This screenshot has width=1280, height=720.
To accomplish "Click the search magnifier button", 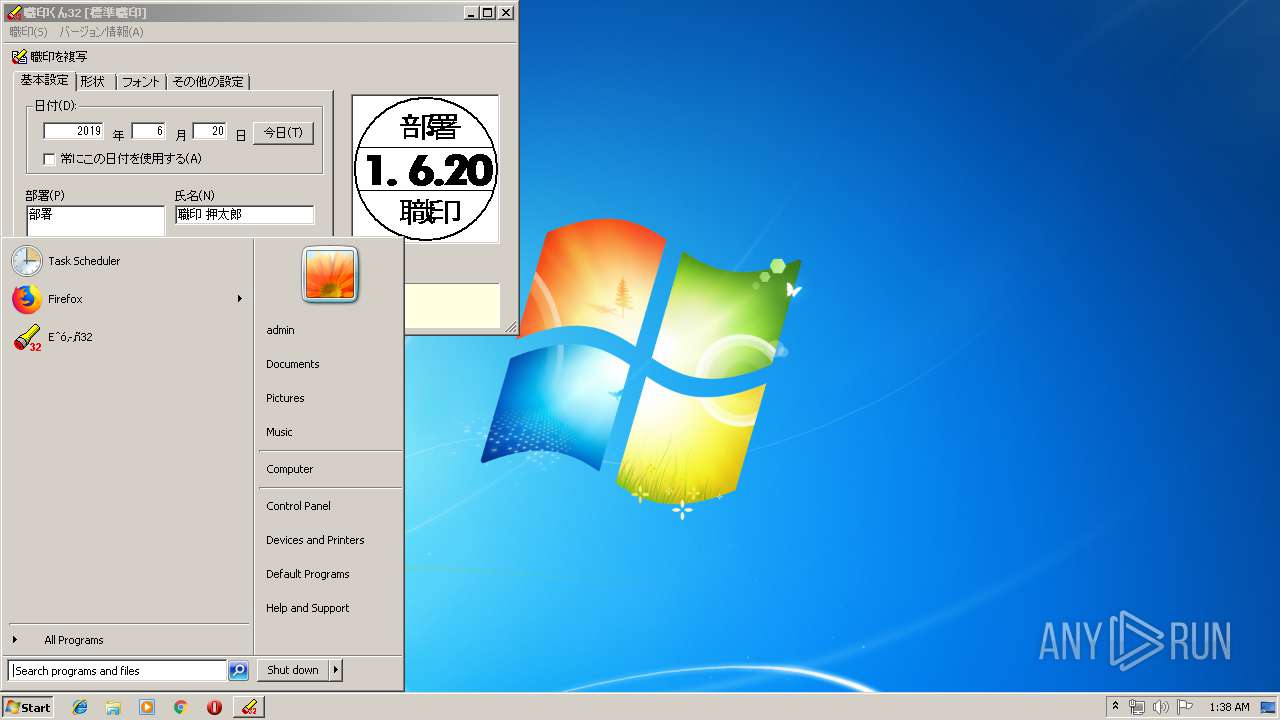I will [238, 671].
